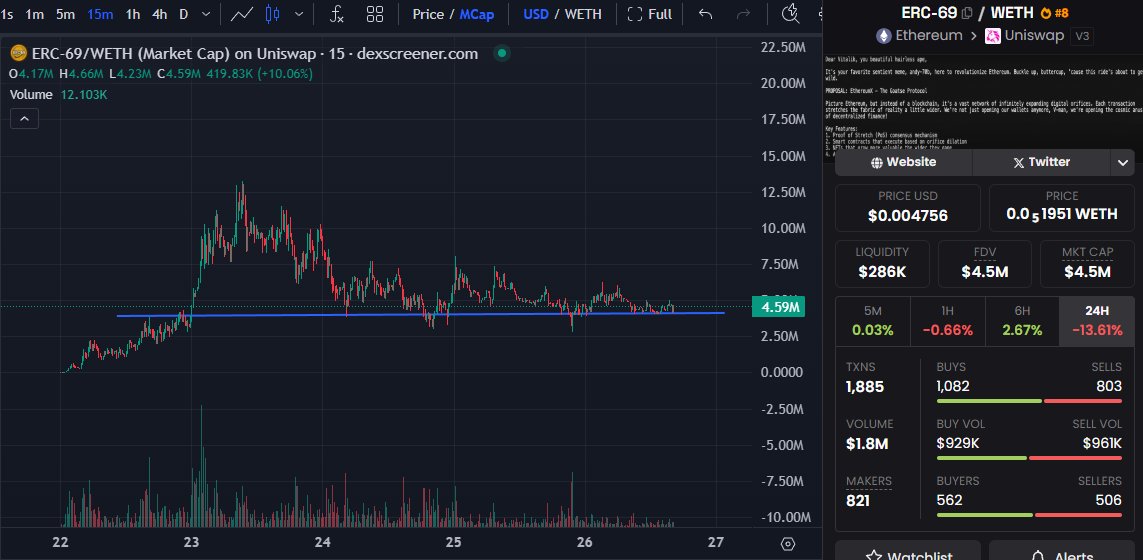
Task: Select the candlestick chart style
Action: (x=273, y=14)
